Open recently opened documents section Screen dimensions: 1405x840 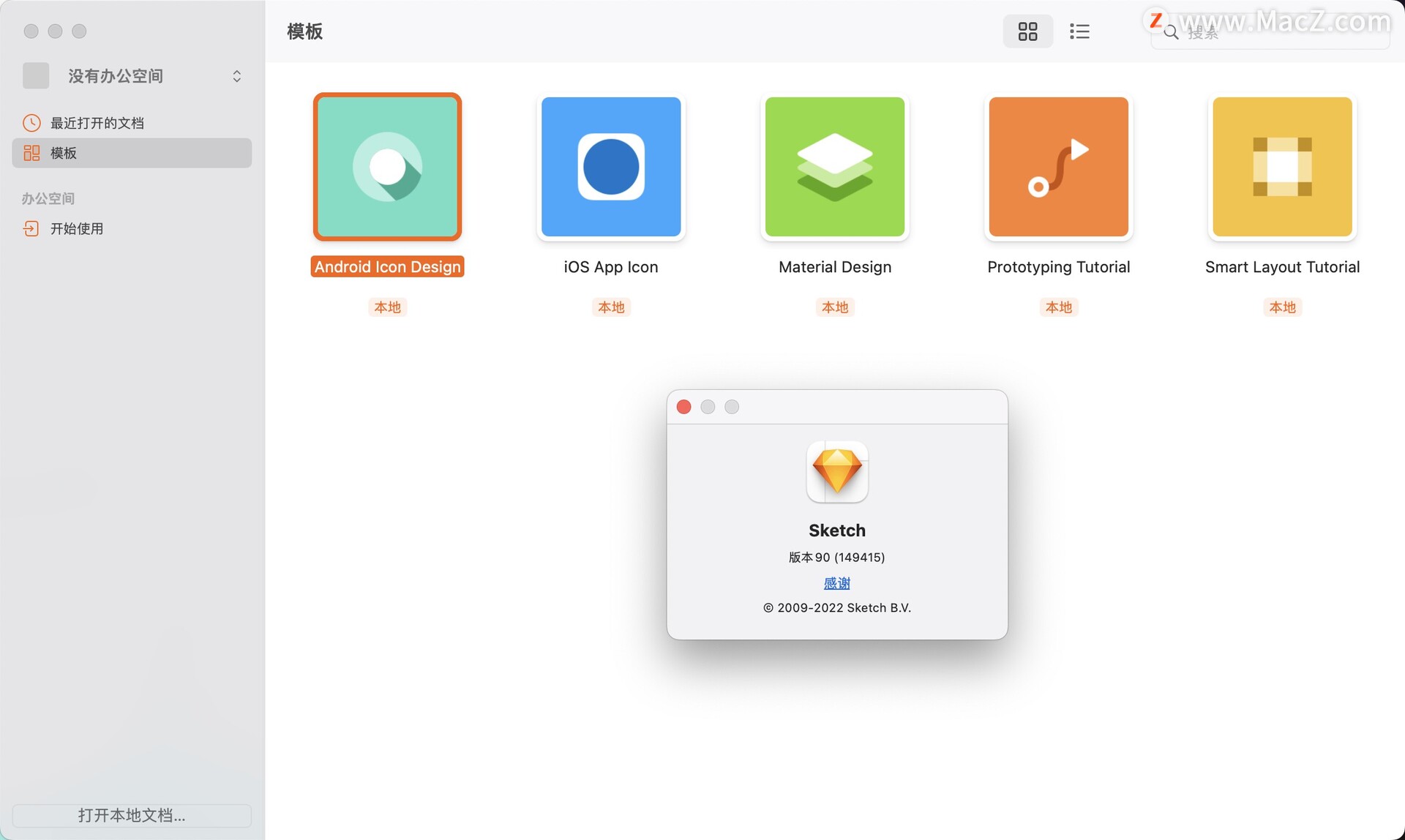(x=97, y=123)
